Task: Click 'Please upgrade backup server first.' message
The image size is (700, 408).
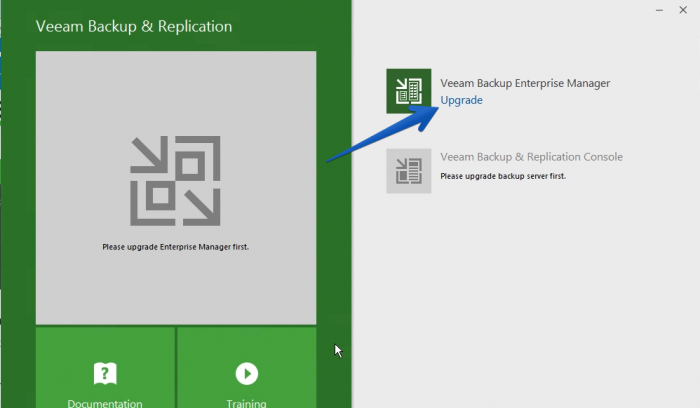Action: click(503, 176)
